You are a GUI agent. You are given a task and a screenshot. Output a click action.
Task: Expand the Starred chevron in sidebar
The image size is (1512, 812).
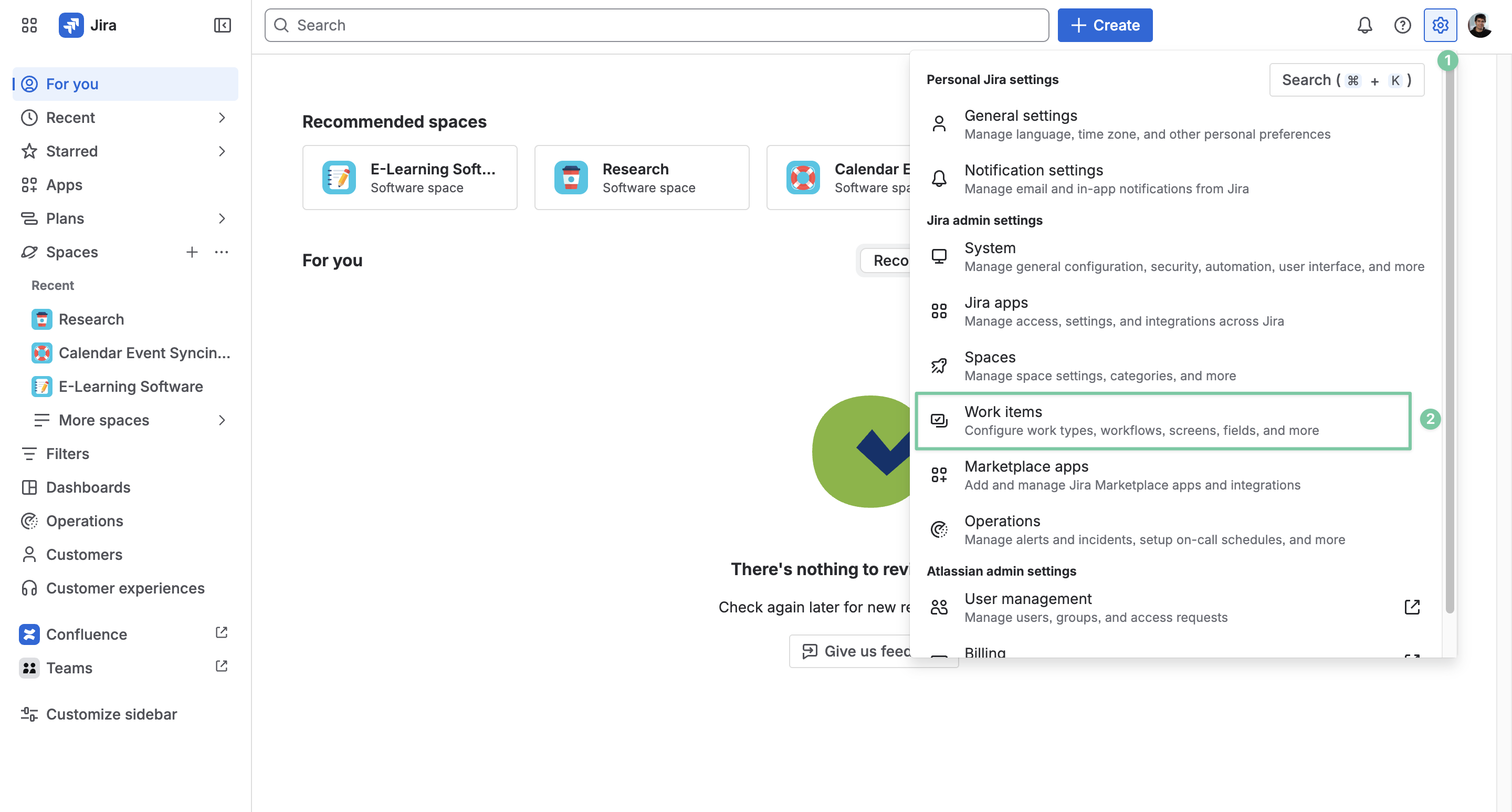tap(221, 151)
